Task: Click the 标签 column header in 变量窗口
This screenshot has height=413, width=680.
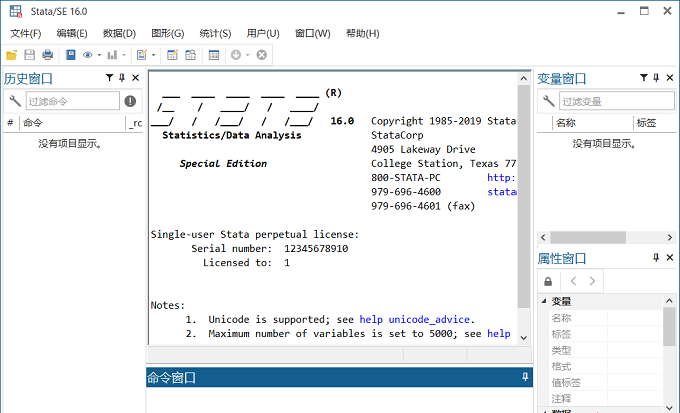Action: [x=656, y=123]
